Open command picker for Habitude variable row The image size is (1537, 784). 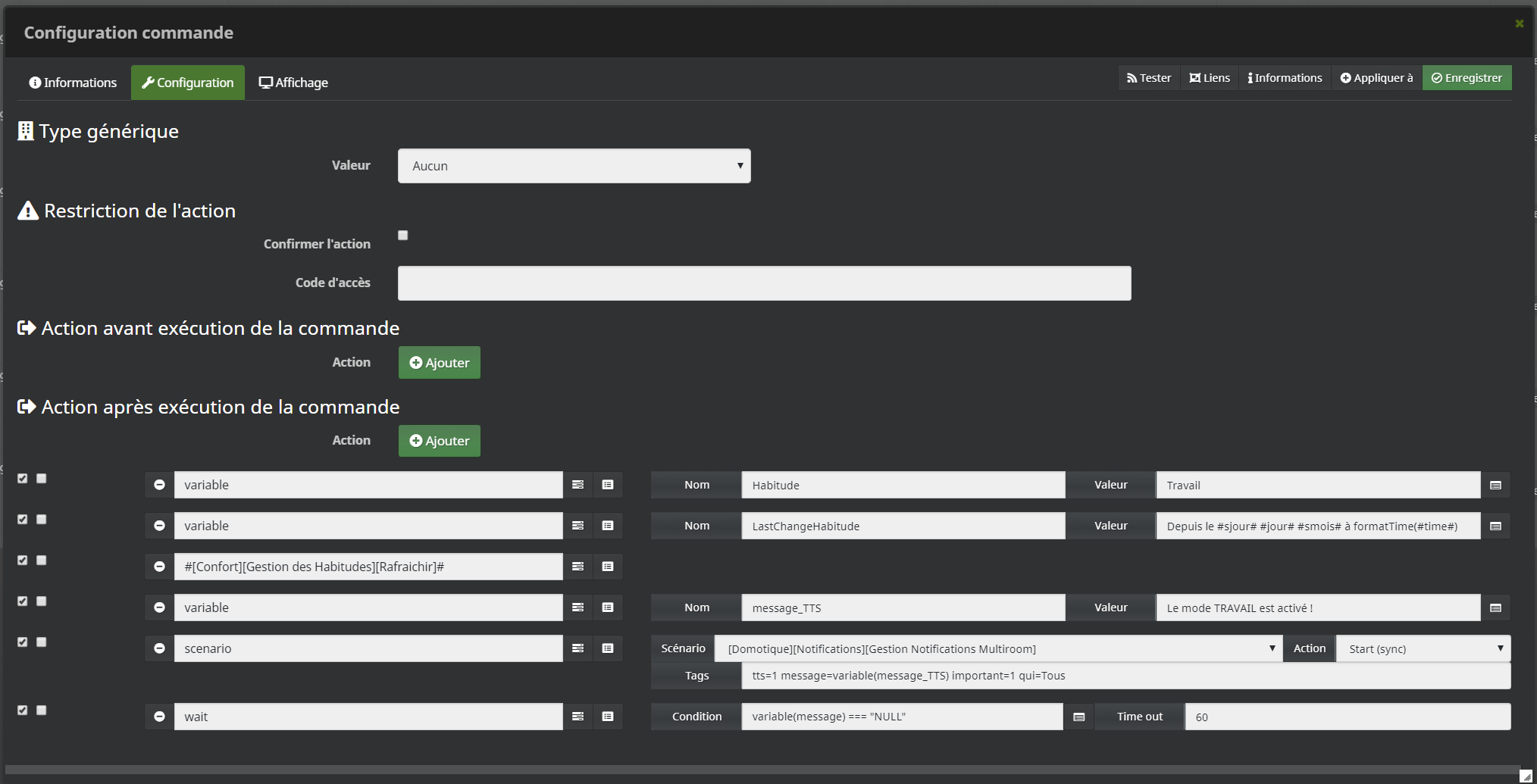click(608, 485)
